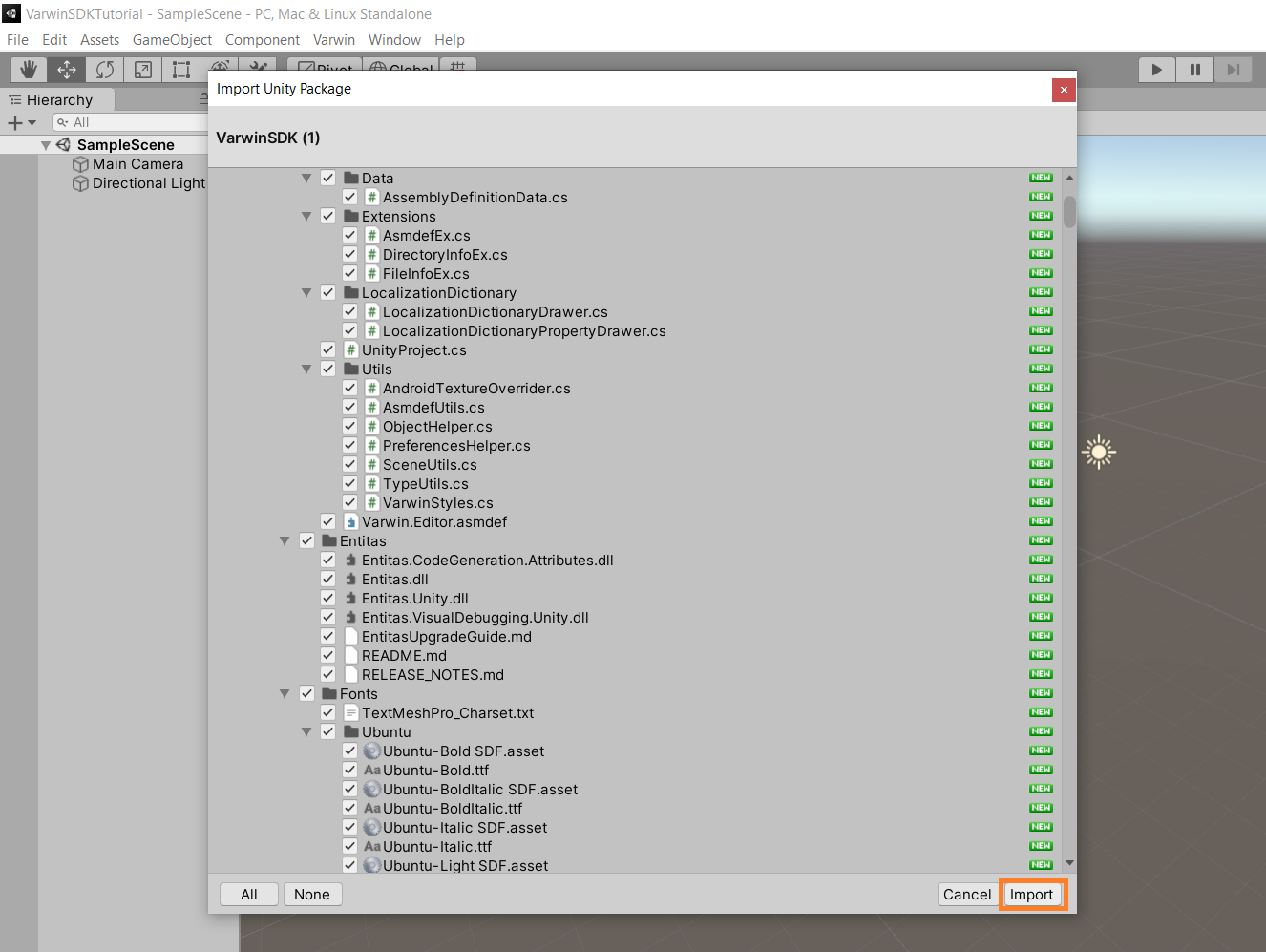Uncheck the SceneUtils.cs checkbox
This screenshot has height=952, width=1266.
pos(349,464)
